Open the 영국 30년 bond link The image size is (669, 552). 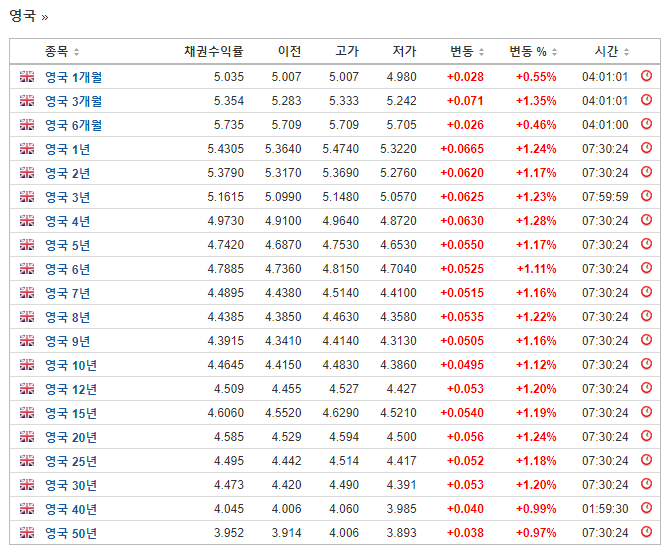click(x=71, y=485)
